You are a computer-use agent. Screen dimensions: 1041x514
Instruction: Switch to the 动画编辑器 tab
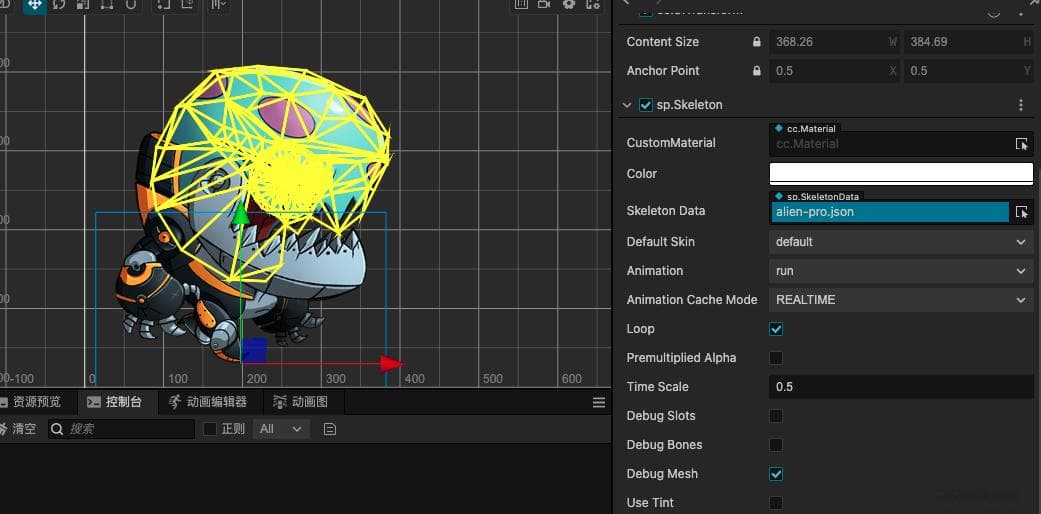(208, 402)
